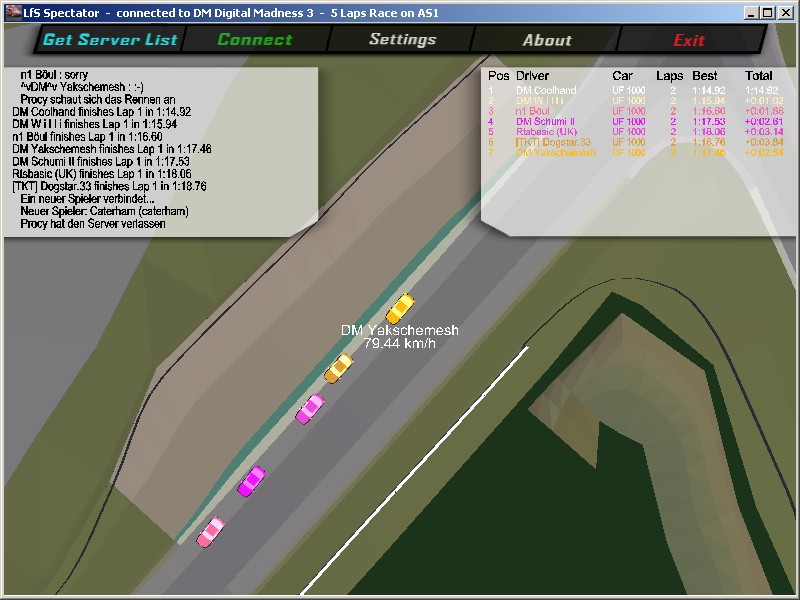
Task: Click 'DM W i l l i finishes Lap 1' line
Action: pyautogui.click(x=94, y=124)
